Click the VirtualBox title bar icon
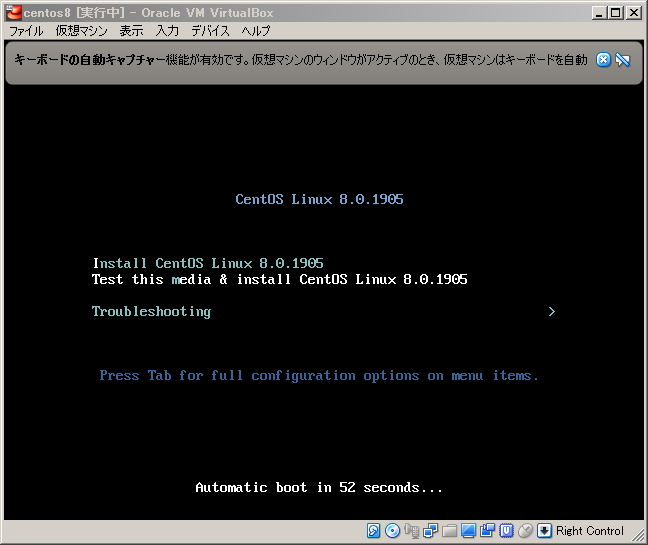This screenshot has height=545, width=648. tap(14, 13)
